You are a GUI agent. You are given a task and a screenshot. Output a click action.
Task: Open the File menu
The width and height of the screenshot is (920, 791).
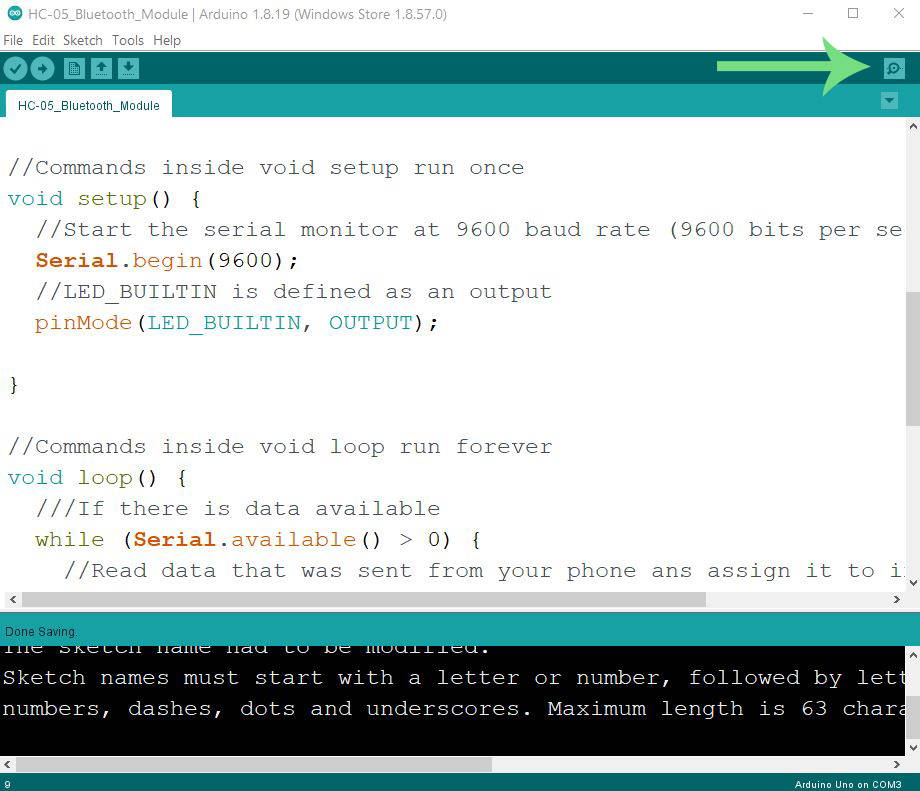(13, 40)
